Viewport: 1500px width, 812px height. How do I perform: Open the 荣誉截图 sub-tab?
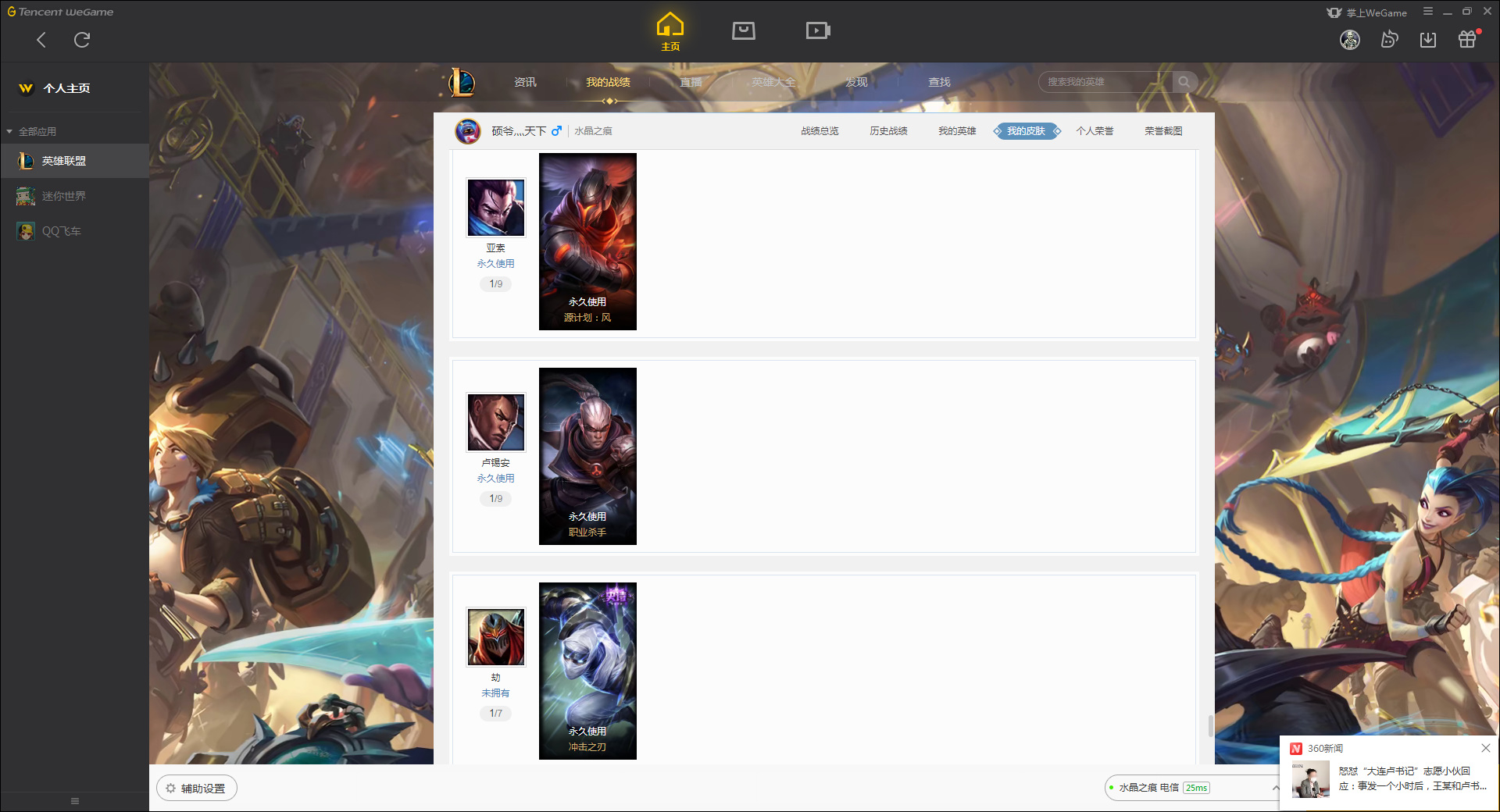(x=1163, y=131)
